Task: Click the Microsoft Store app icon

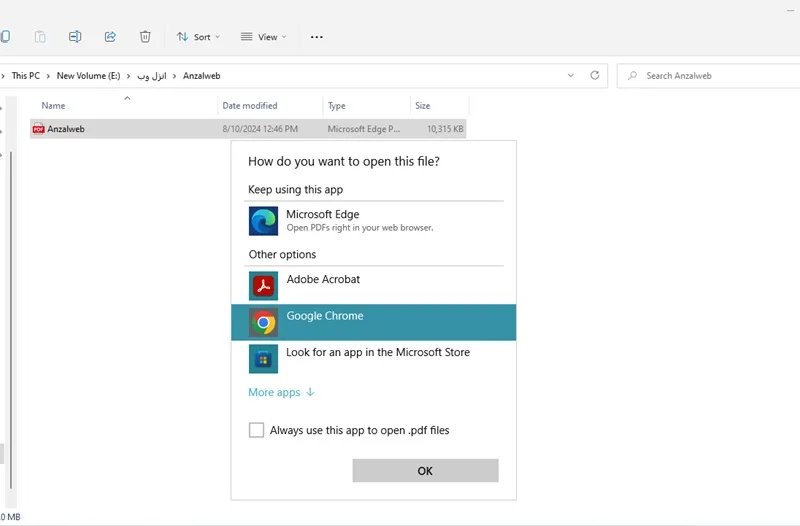Action: click(x=263, y=359)
